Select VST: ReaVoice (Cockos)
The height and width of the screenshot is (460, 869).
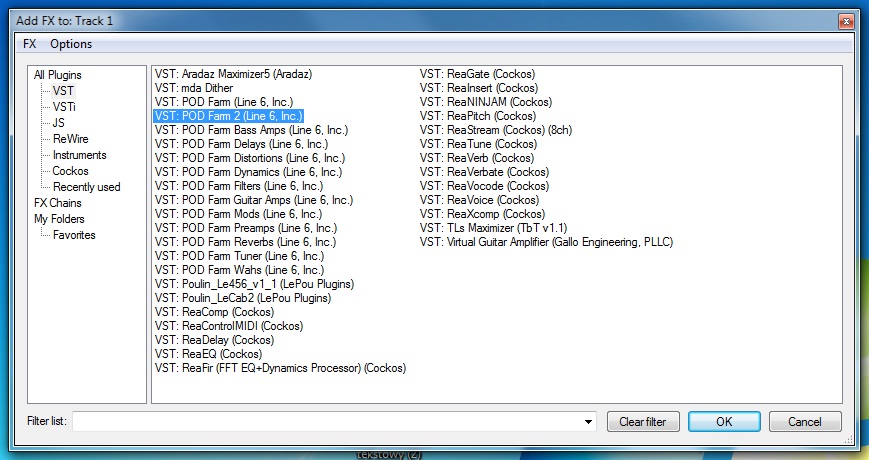[479, 200]
